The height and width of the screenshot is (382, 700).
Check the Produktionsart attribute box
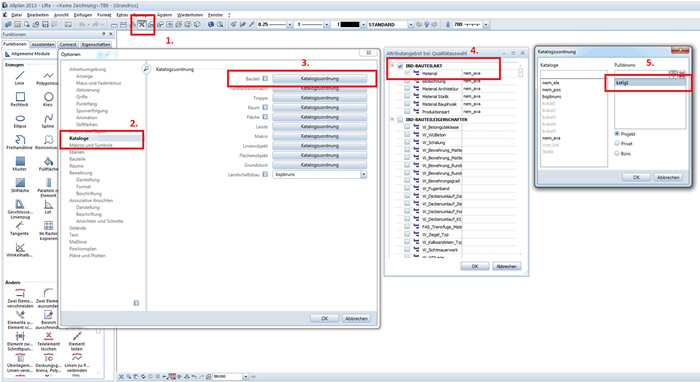point(407,112)
